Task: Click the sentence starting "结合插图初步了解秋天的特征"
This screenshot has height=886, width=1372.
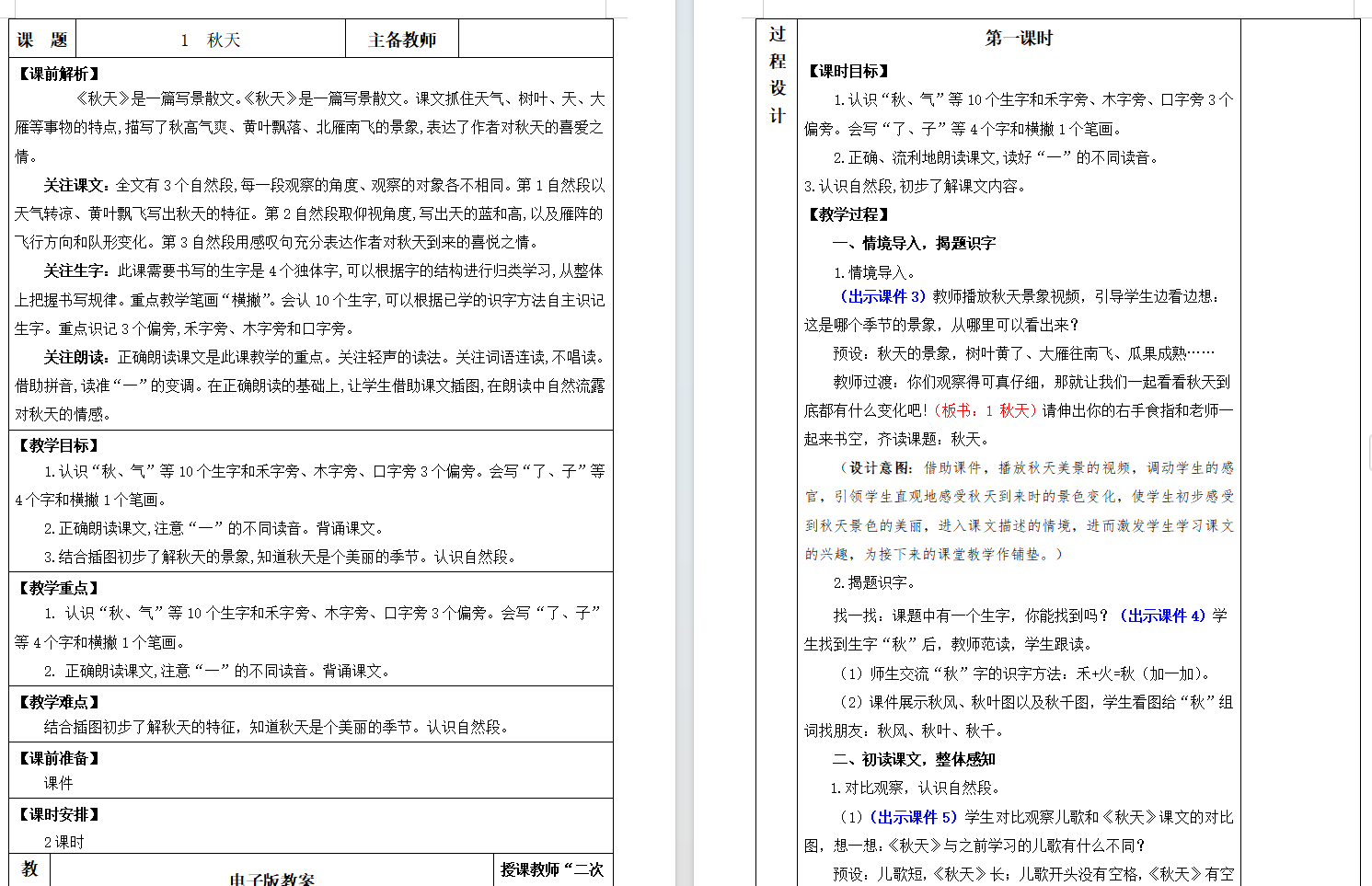Action: tap(276, 727)
